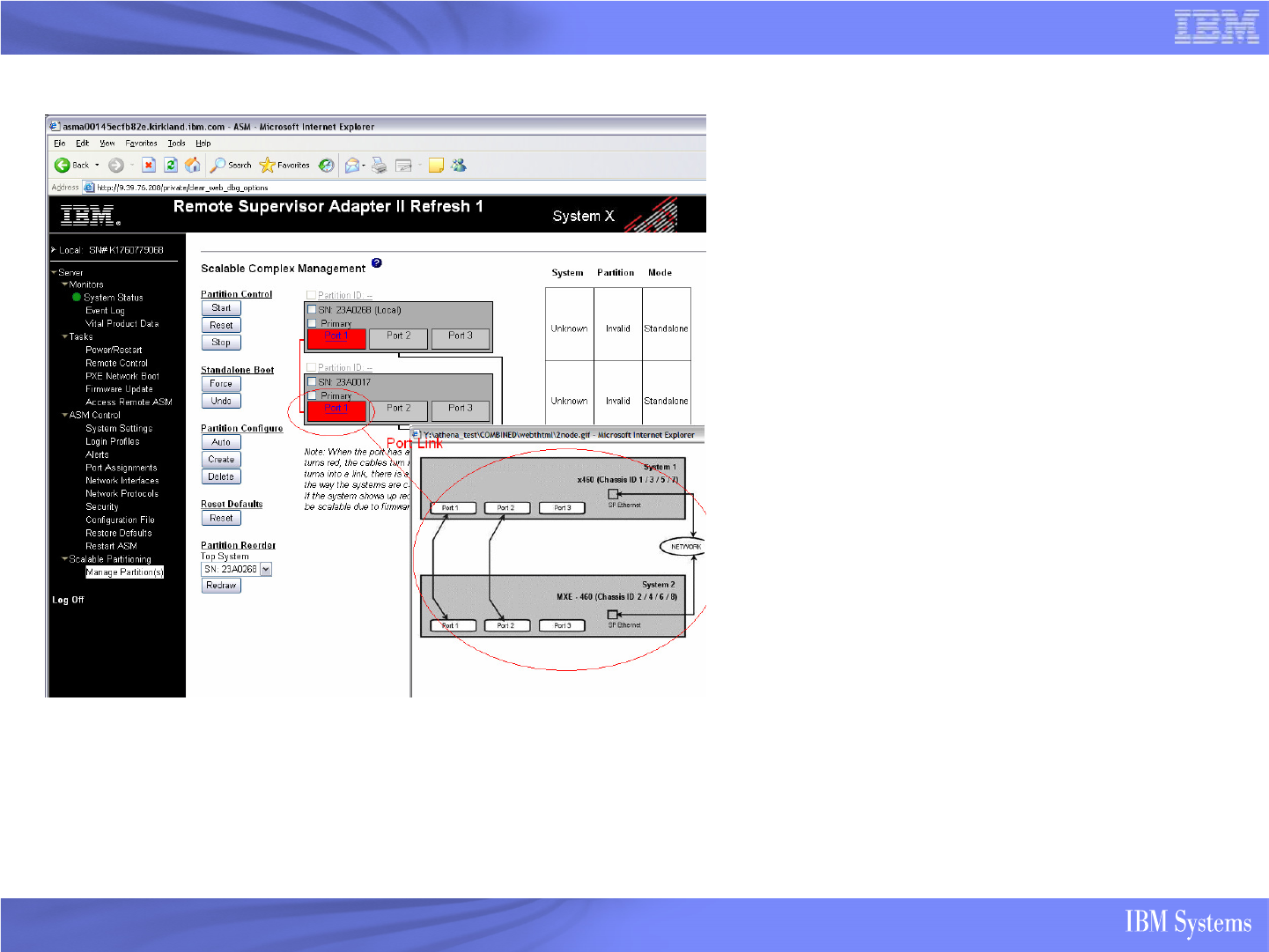1269x952 pixels.
Task: Open the Messenger people icon
Action: 459,165
